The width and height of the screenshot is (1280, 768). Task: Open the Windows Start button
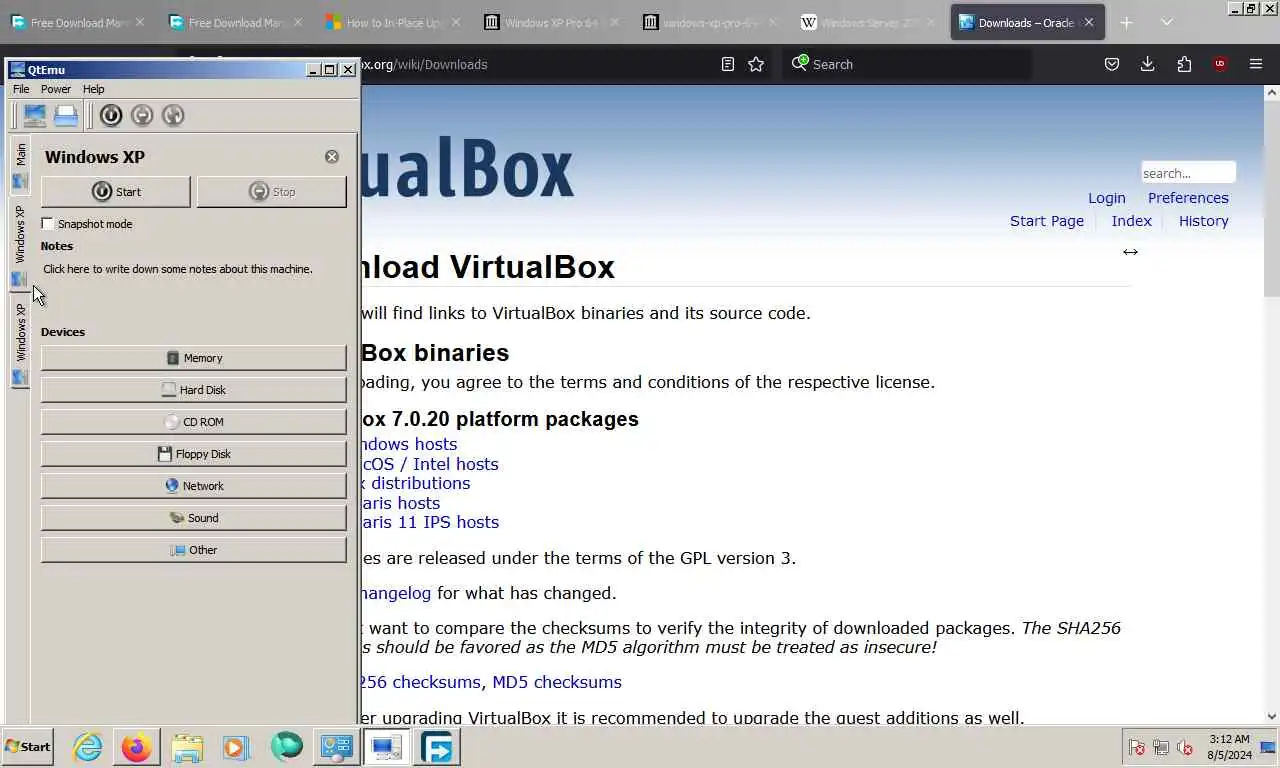pos(28,747)
